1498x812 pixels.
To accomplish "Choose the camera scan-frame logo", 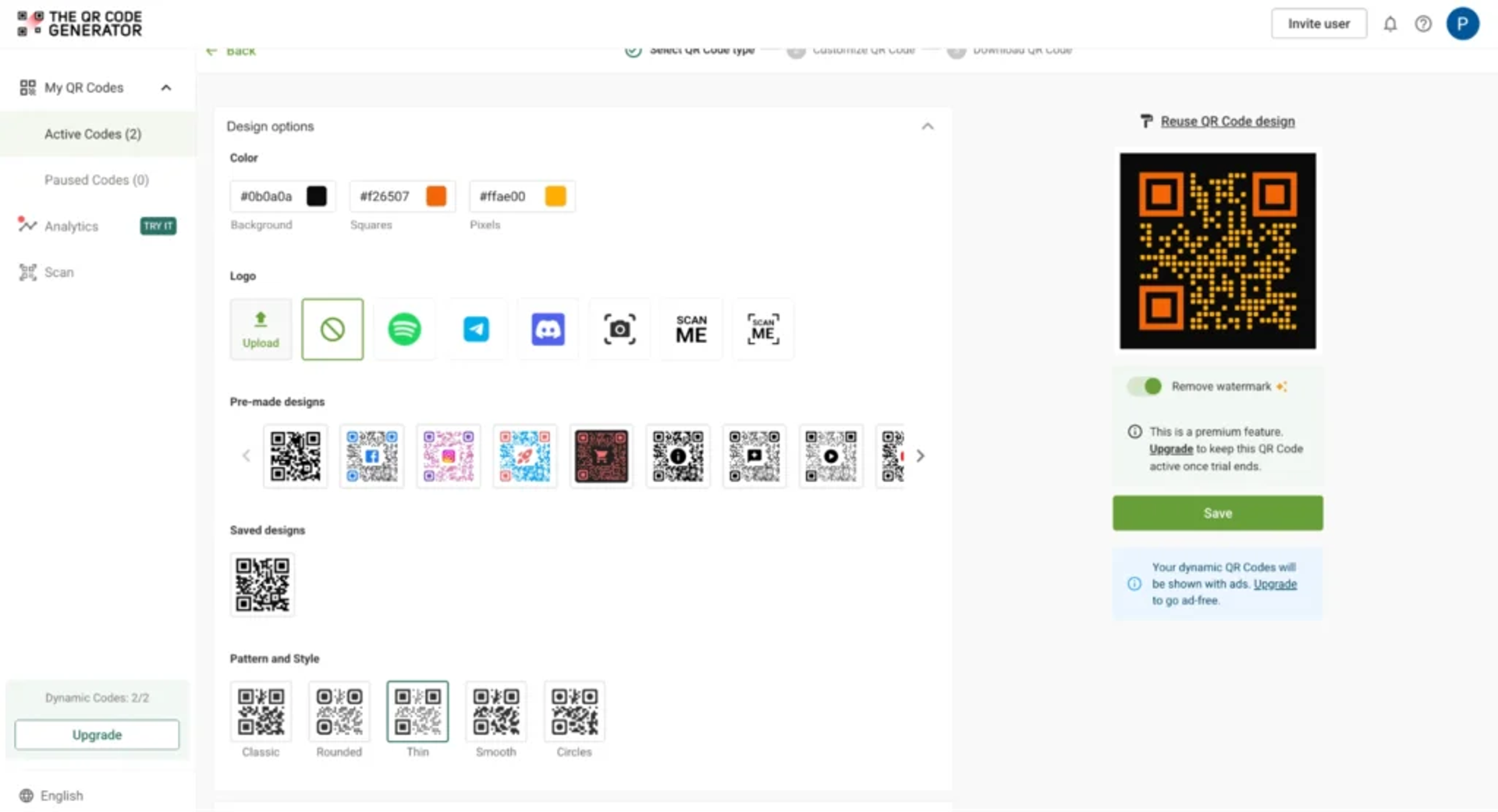I will [x=619, y=329].
